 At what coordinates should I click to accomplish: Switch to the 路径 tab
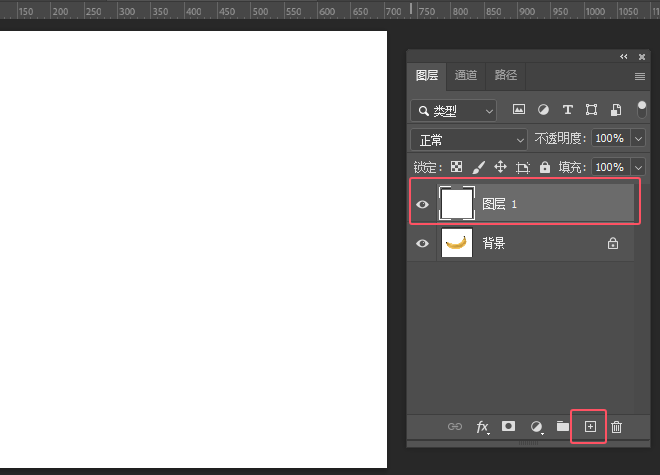point(505,75)
